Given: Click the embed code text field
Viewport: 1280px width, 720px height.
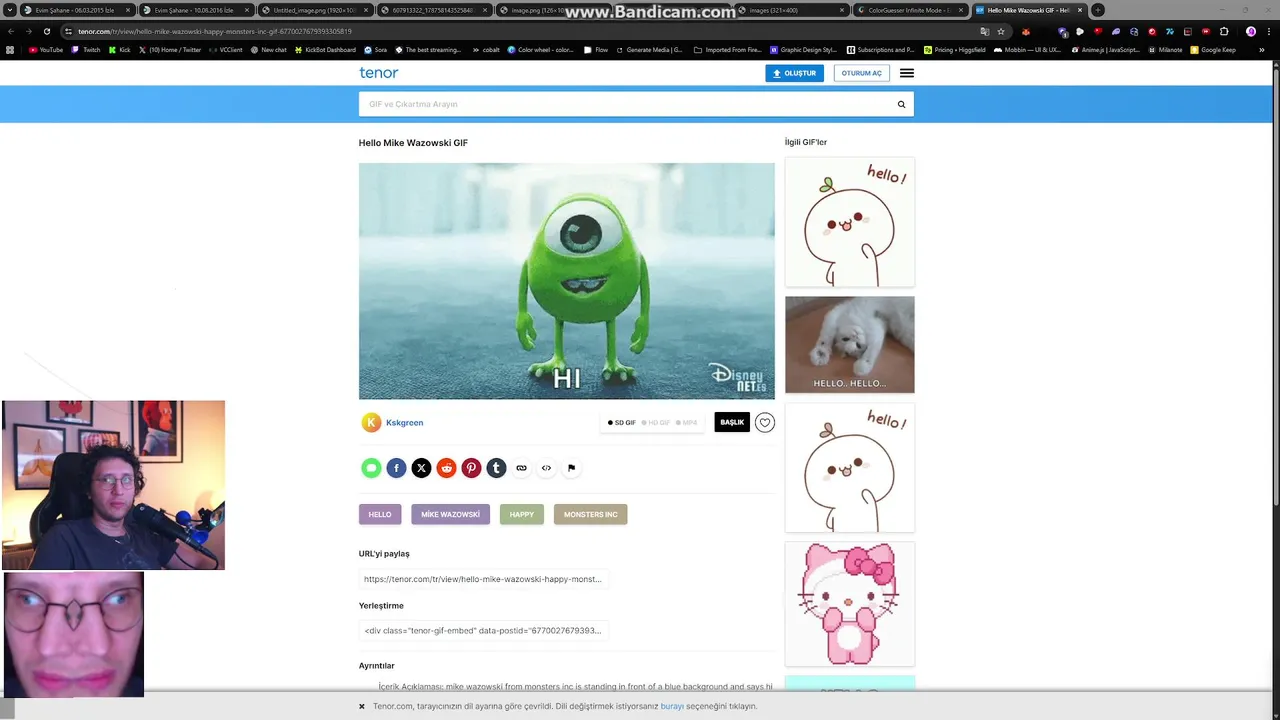Looking at the screenshot, I should pyautogui.click(x=485, y=631).
